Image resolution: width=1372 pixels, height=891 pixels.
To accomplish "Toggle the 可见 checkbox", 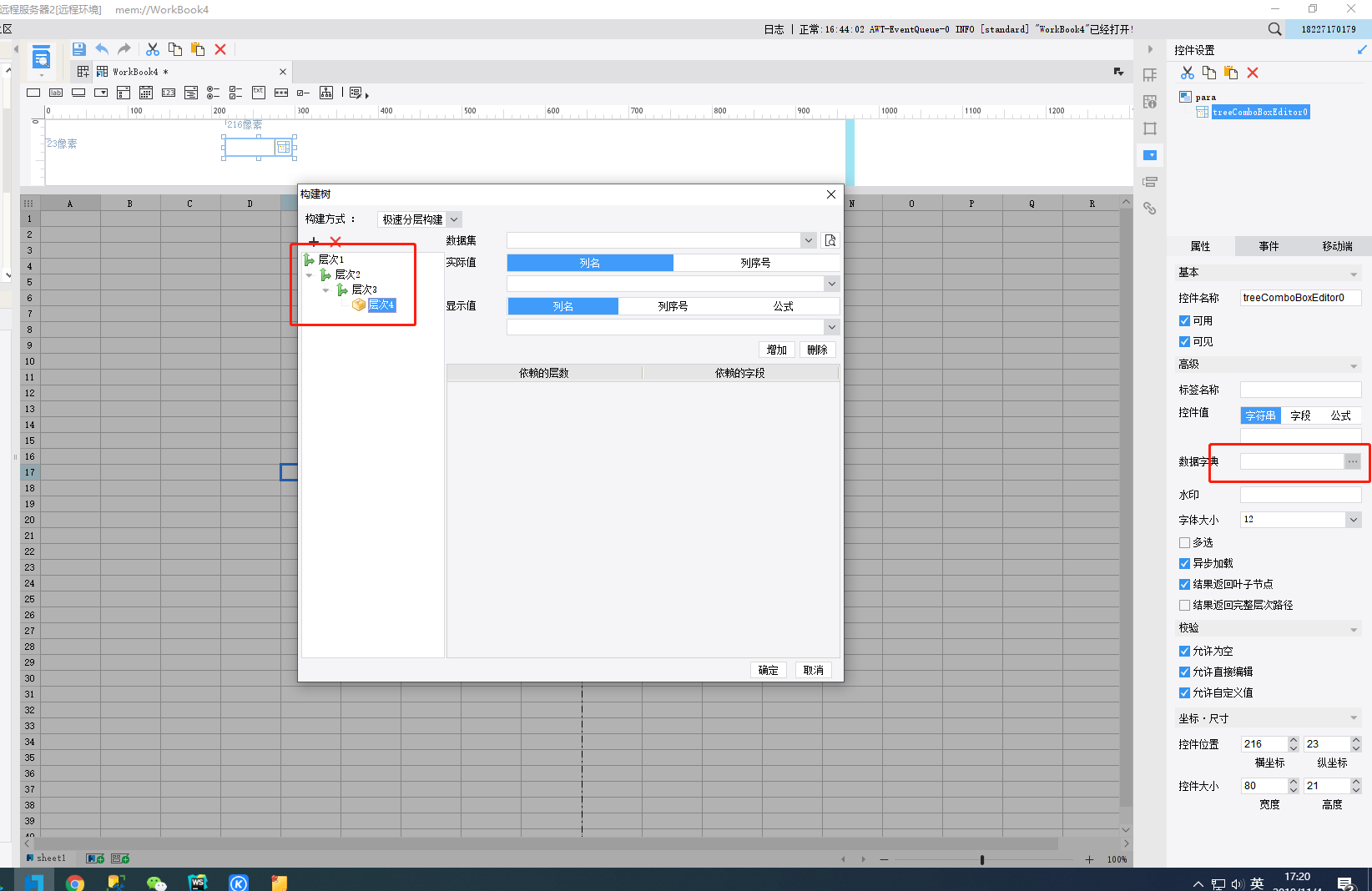I will pos(1184,341).
